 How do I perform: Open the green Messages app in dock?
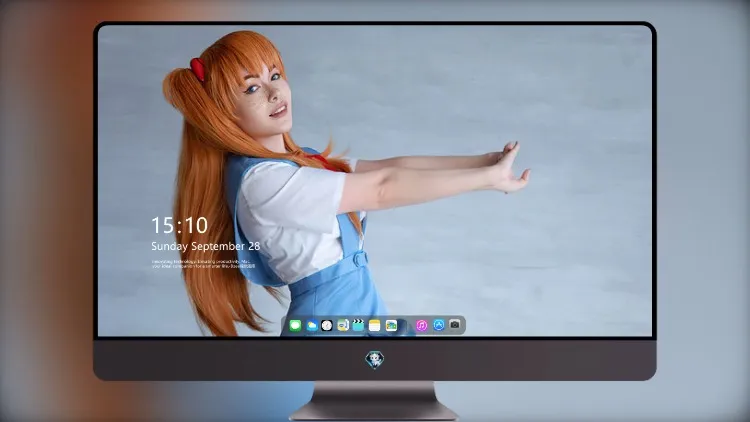tap(295, 326)
